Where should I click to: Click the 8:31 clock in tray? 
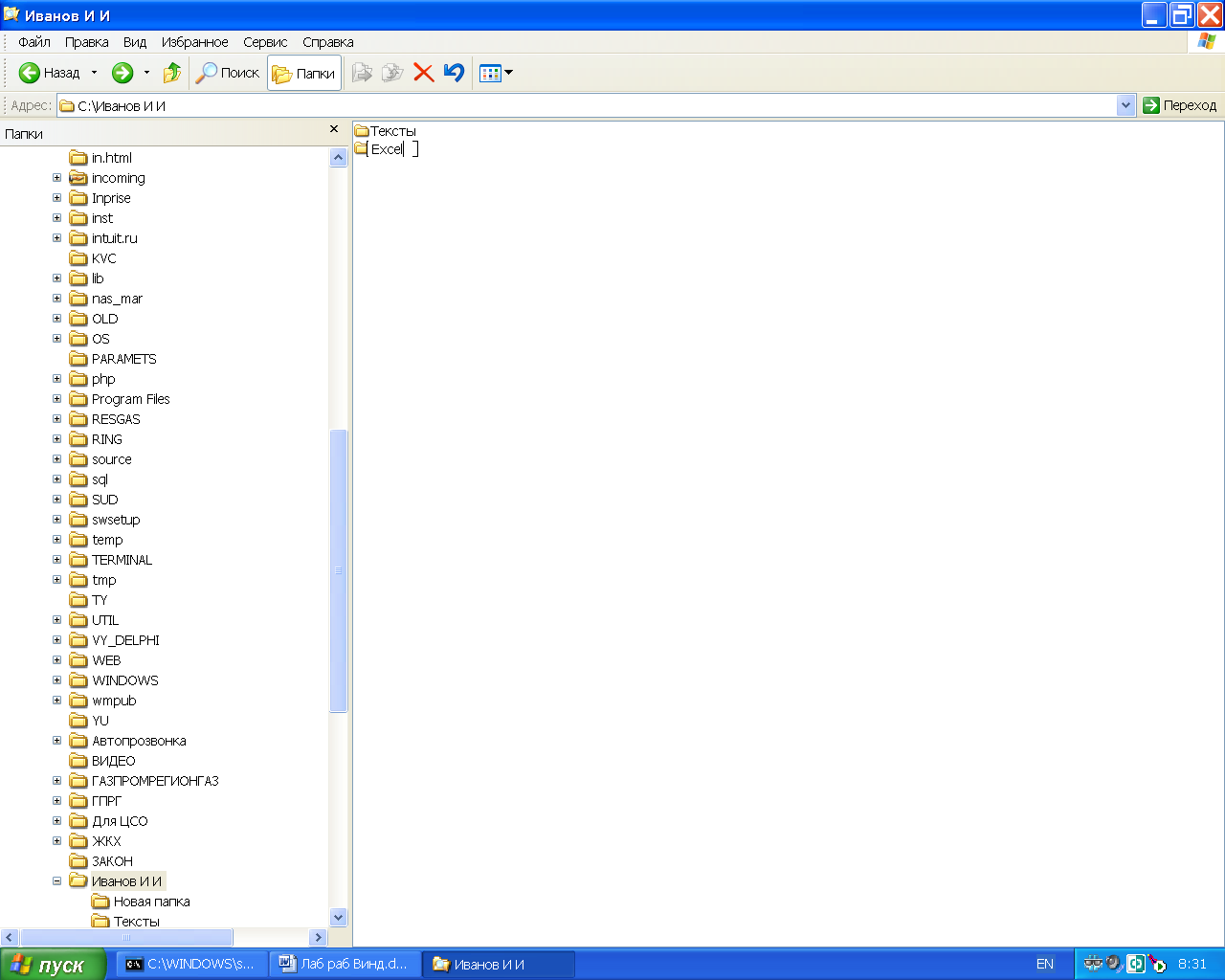(1192, 965)
